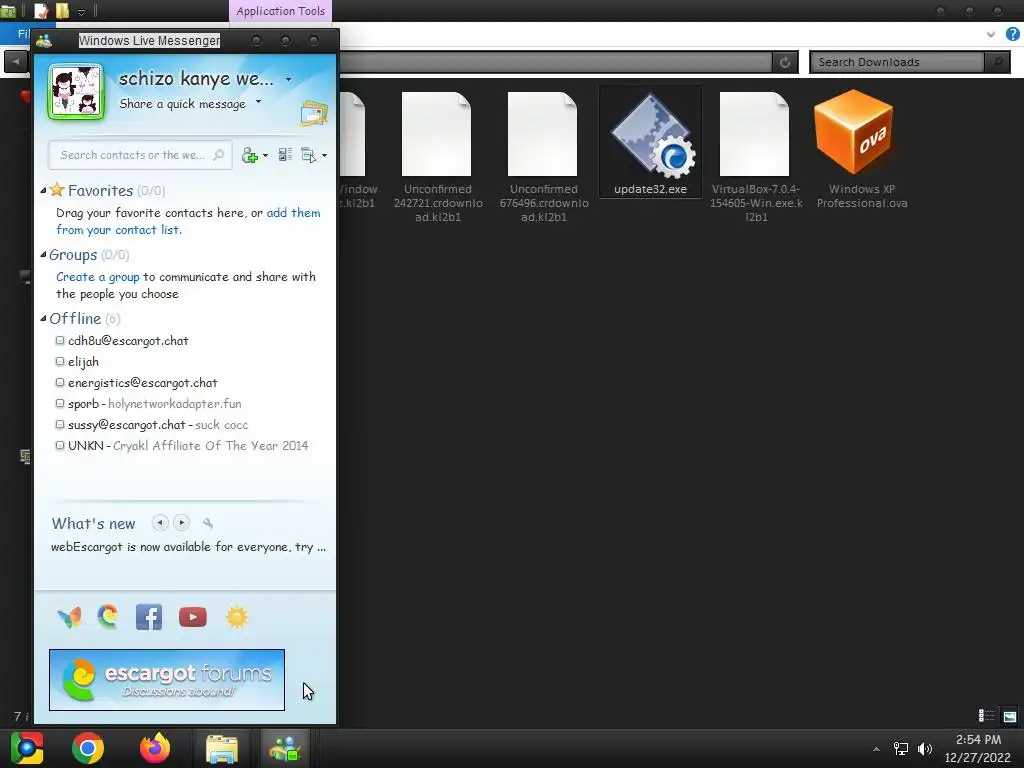Screen dimensions: 1024x768
Task: Select Windows XP Professional.ova file
Action: tap(861, 150)
